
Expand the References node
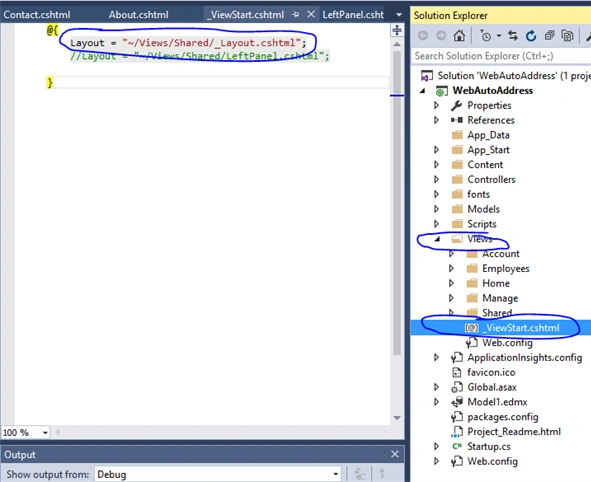click(x=436, y=120)
